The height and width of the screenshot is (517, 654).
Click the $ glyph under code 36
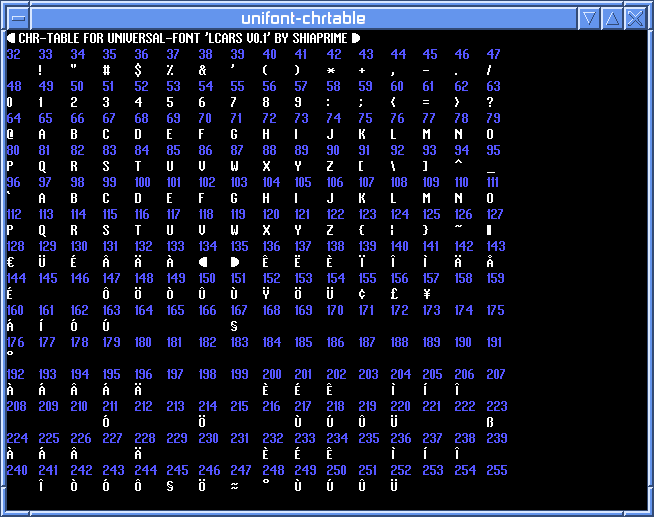click(138, 70)
